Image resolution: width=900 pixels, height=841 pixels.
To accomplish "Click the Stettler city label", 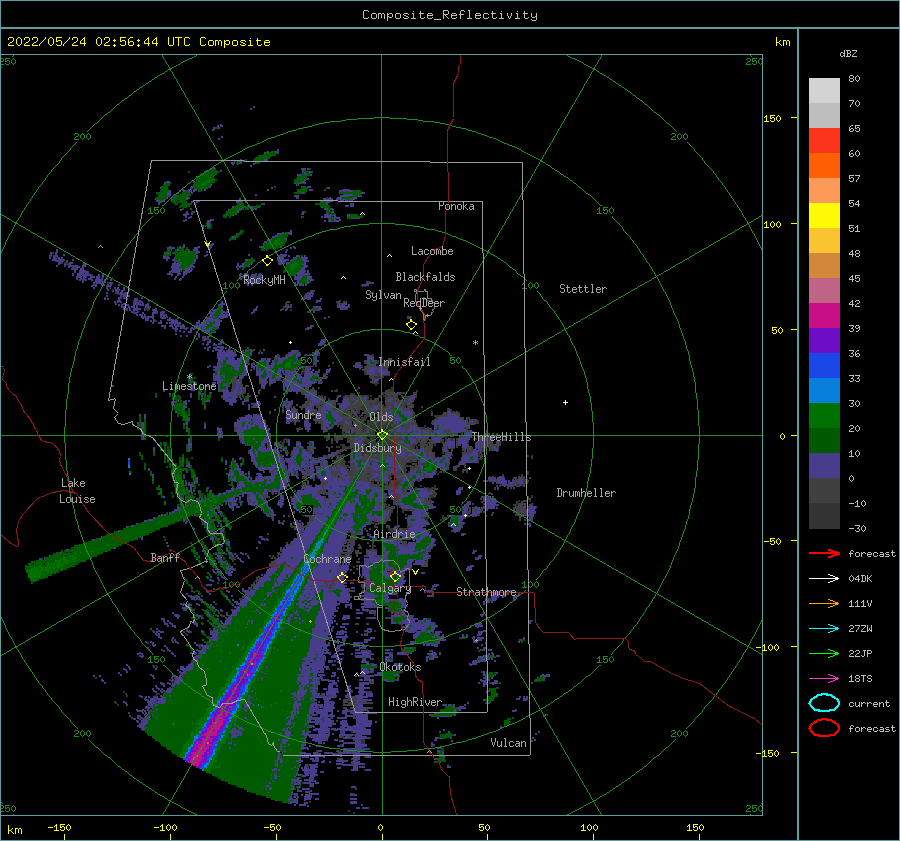I will pos(583,289).
